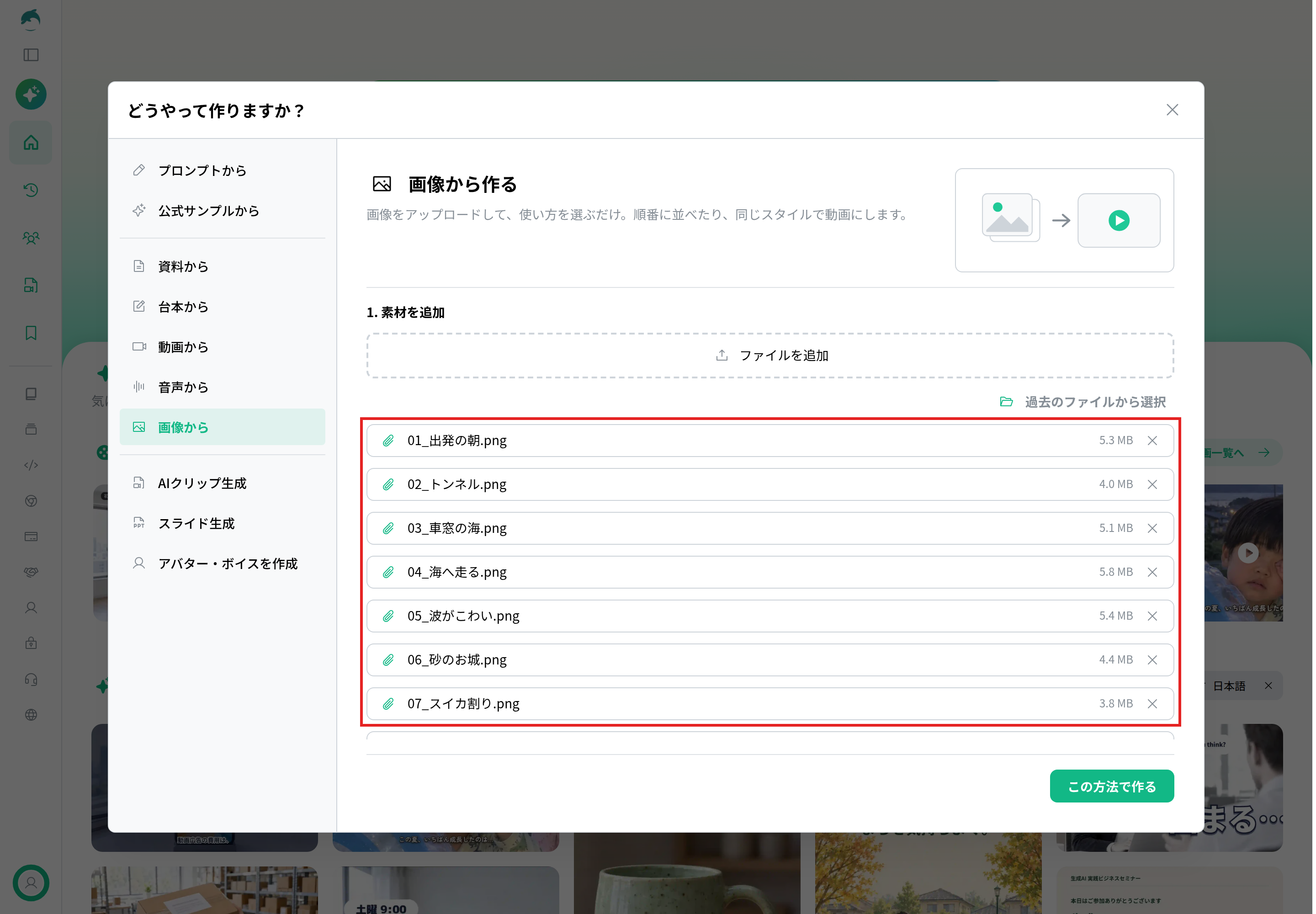
Task: Select 画像から option
Action: click(222, 427)
